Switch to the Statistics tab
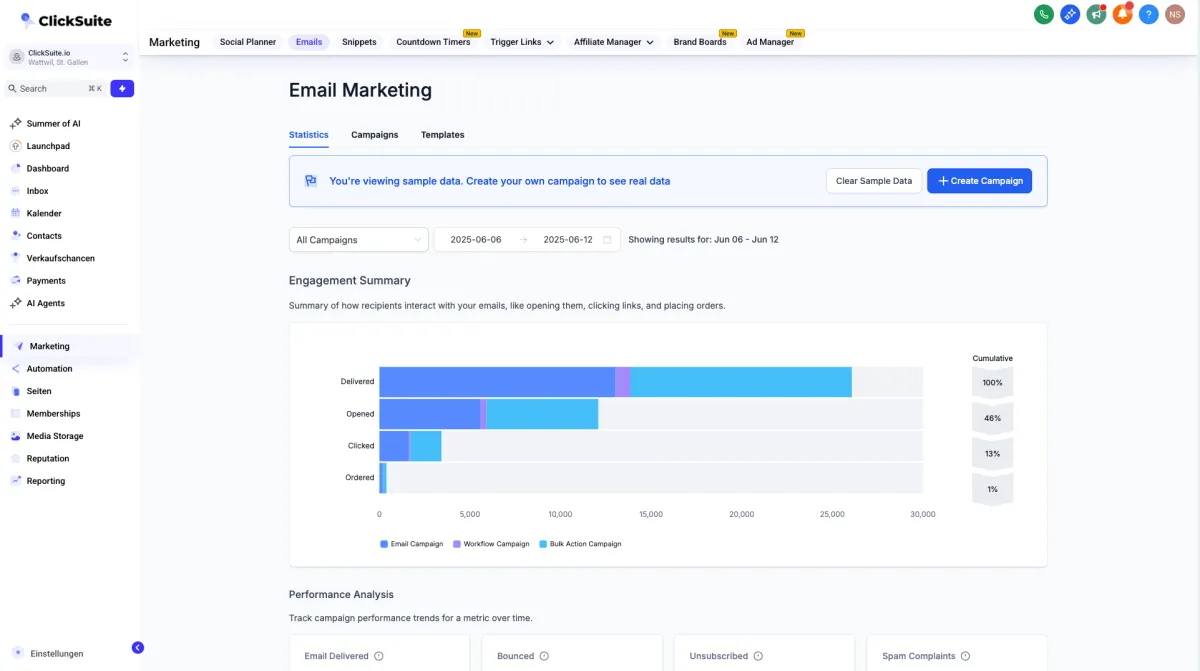The image size is (1200, 671). coord(309,135)
